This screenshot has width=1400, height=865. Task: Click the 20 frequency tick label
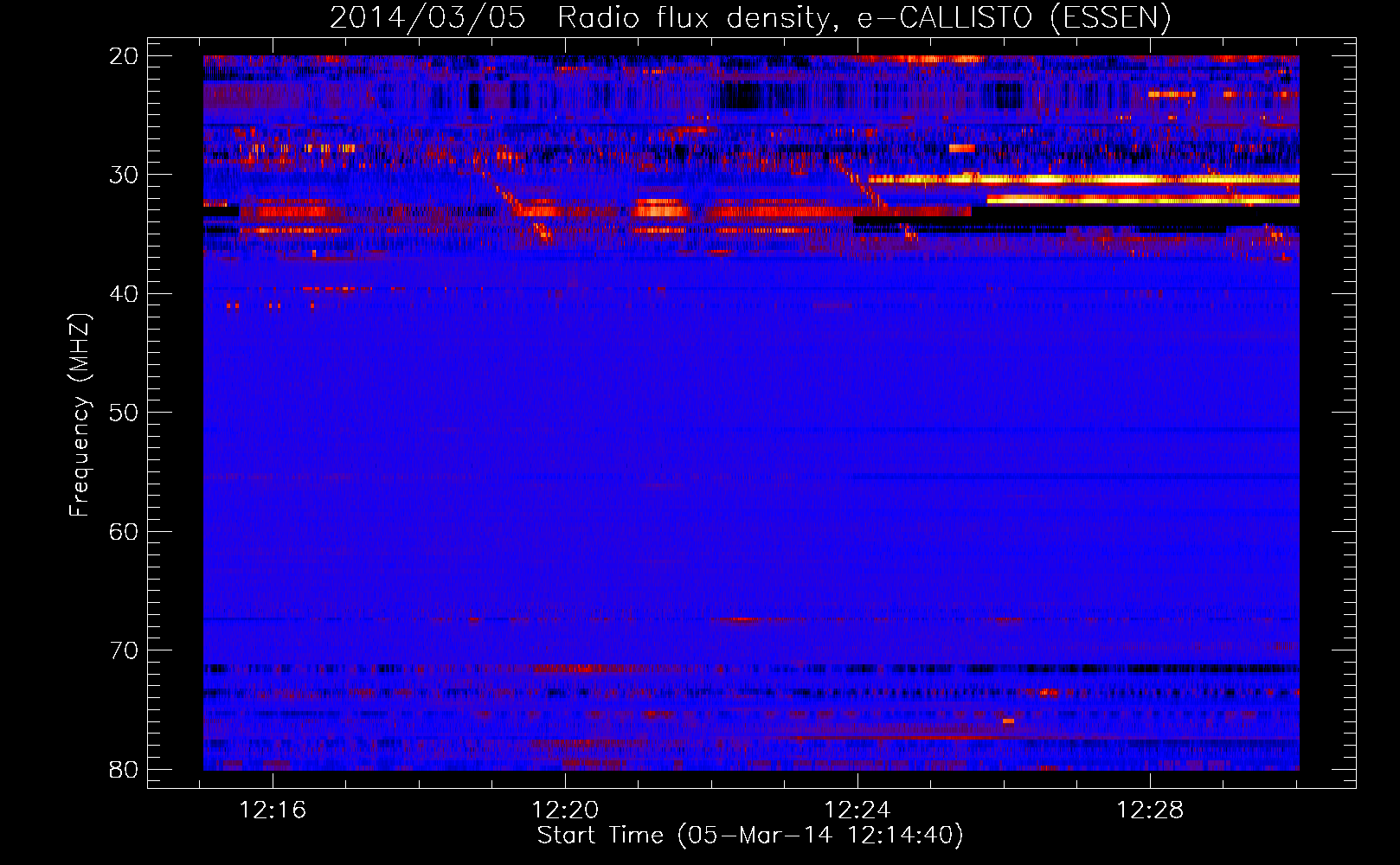tap(124, 56)
